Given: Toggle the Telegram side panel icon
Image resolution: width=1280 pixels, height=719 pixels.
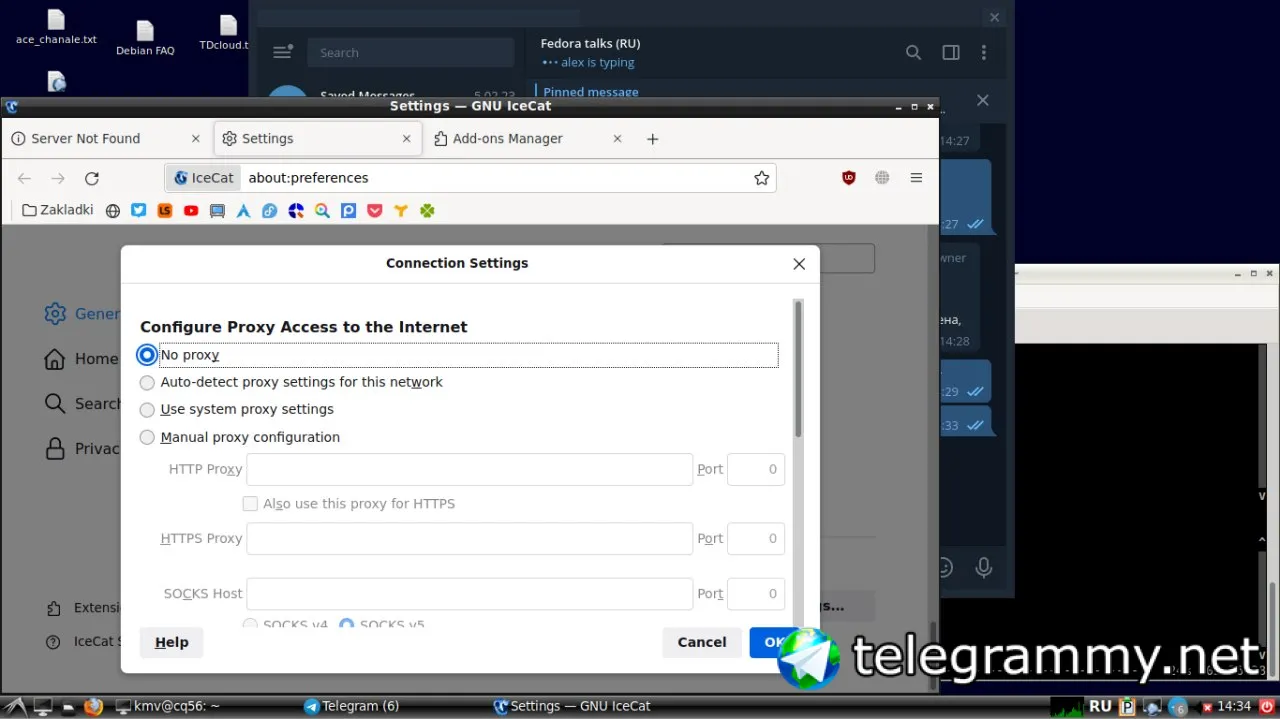Looking at the screenshot, I should pos(951,52).
